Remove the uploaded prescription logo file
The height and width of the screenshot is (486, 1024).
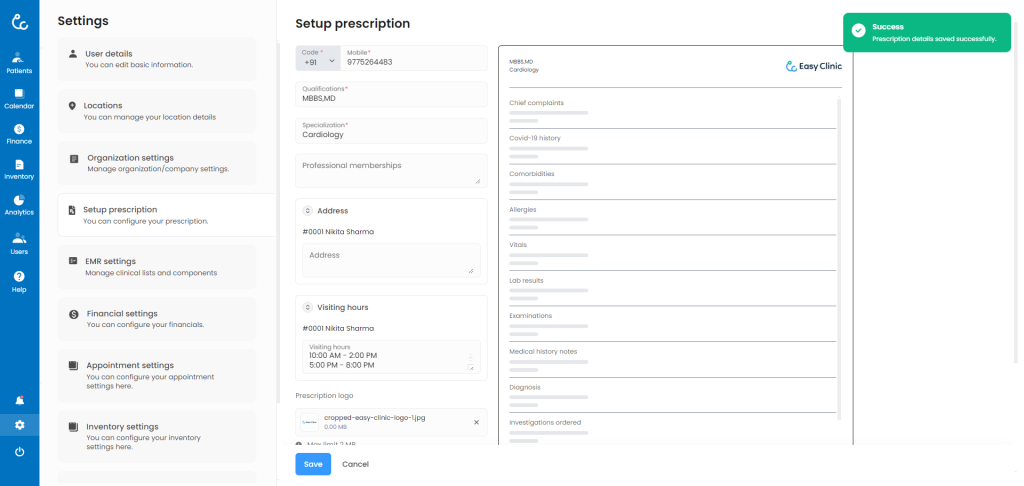[476, 422]
